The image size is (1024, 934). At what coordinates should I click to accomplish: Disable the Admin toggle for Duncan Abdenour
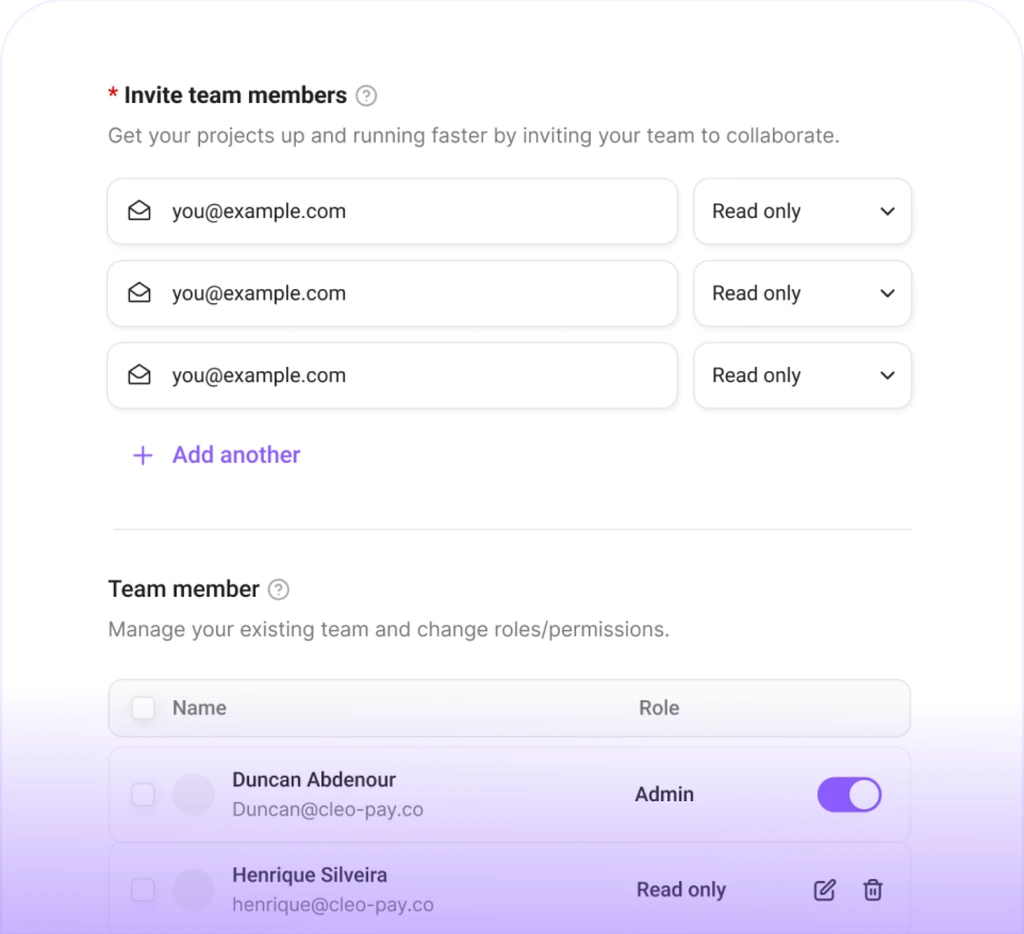point(849,794)
